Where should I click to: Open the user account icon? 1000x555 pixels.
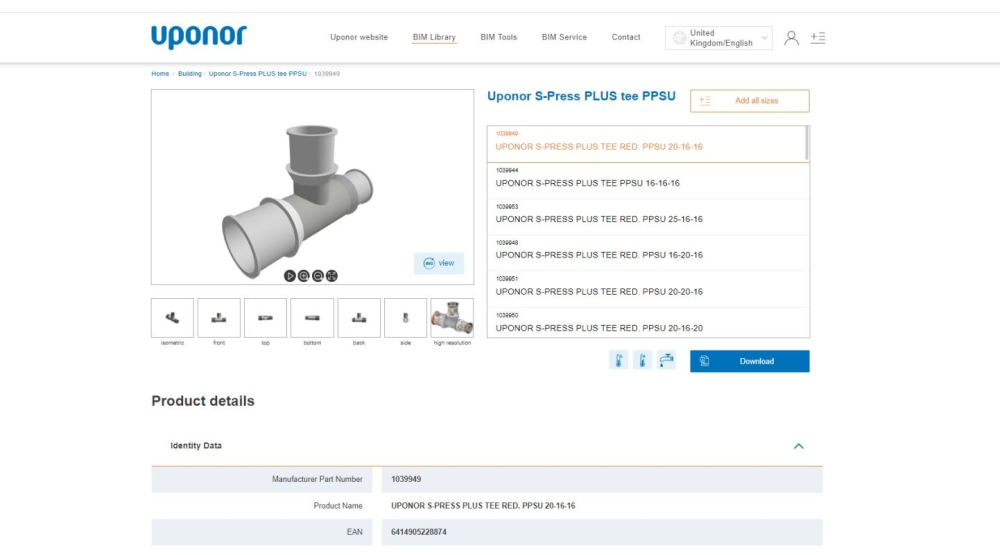791,38
